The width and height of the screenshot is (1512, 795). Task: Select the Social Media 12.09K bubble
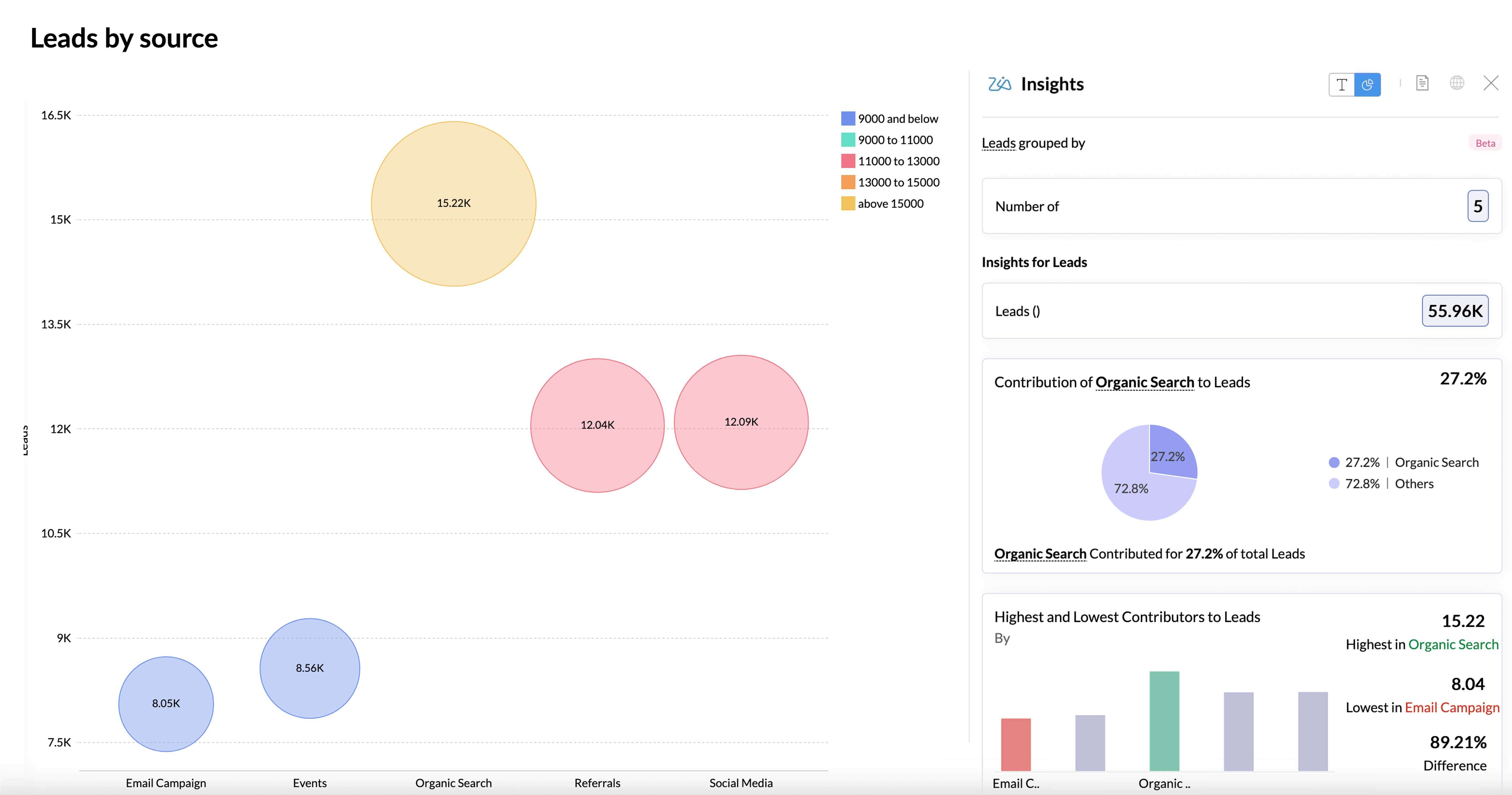click(741, 422)
